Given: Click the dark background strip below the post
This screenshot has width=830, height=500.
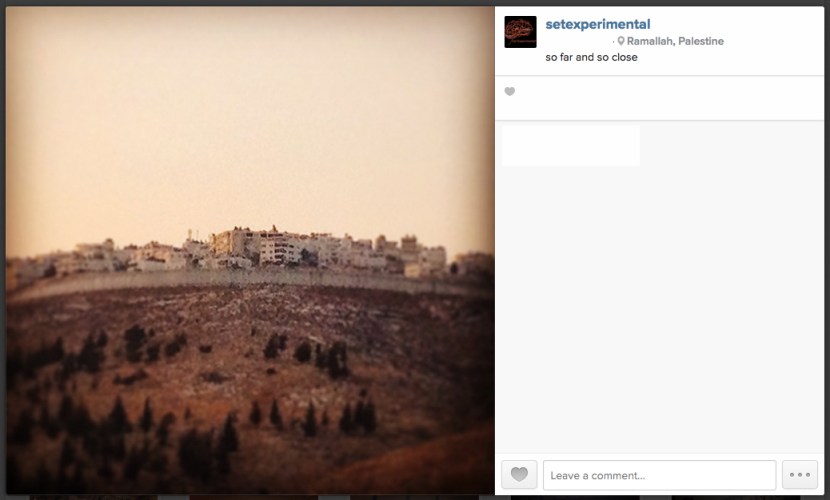Looking at the screenshot, I should [x=415, y=497].
